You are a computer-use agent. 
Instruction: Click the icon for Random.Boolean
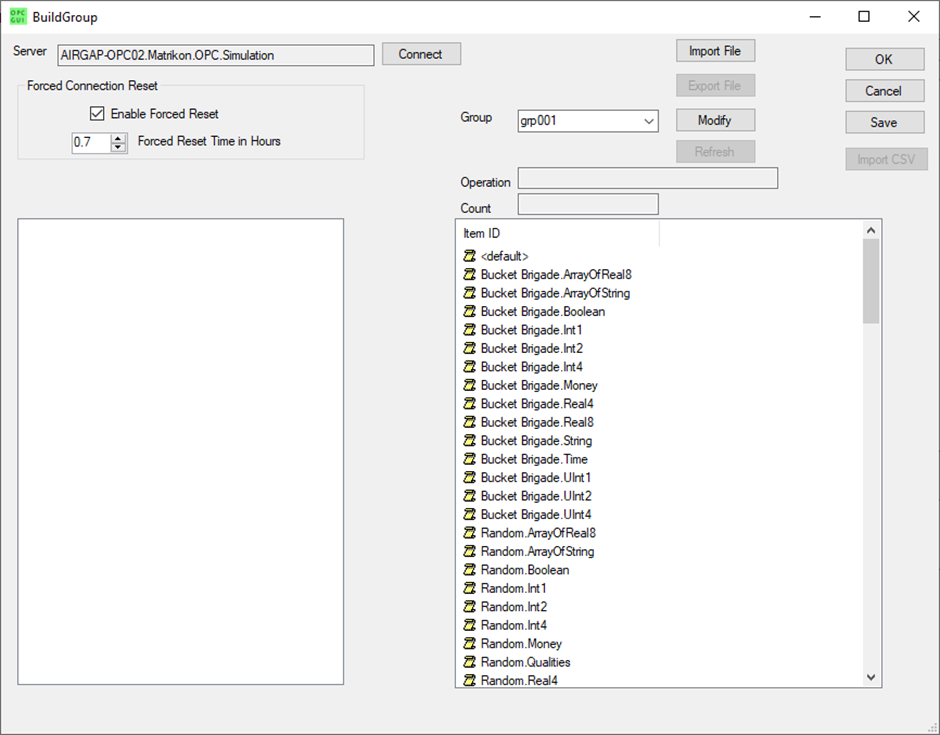(x=469, y=570)
